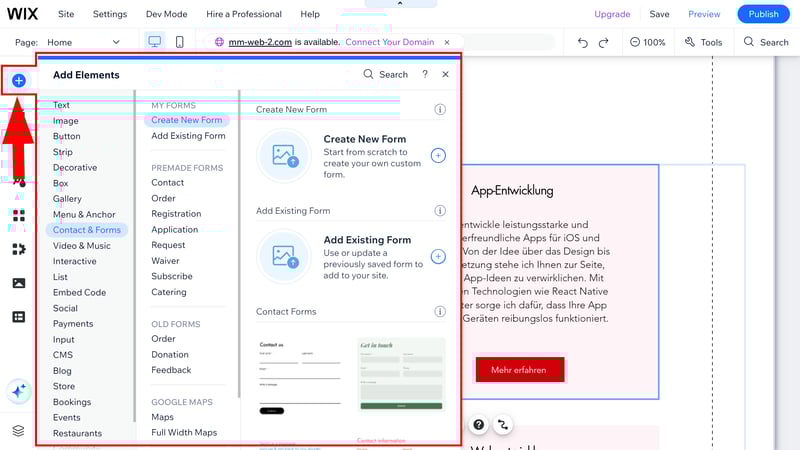The height and width of the screenshot is (450, 800).
Task: Open the Settings menu
Action: click(x=110, y=14)
